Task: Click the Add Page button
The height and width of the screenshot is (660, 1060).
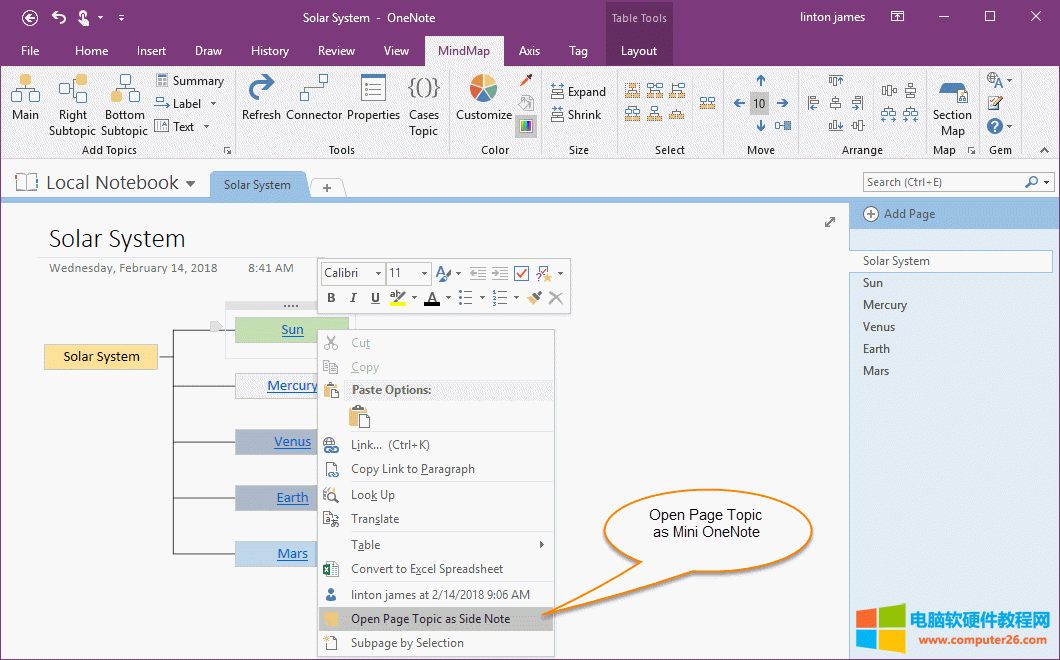Action: click(x=899, y=213)
